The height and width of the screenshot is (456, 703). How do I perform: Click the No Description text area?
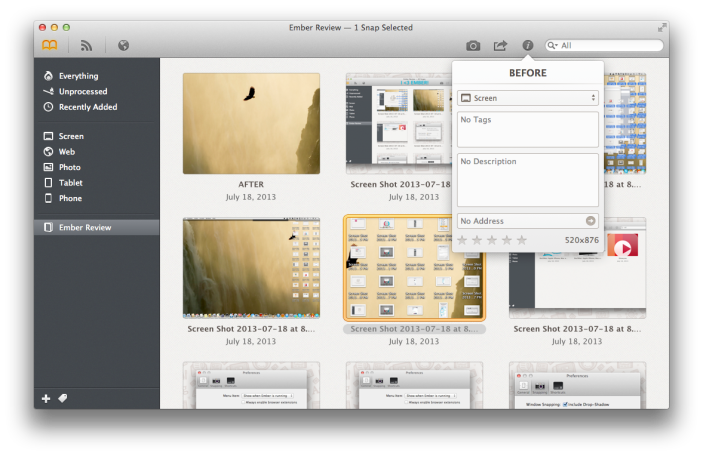click(527, 180)
